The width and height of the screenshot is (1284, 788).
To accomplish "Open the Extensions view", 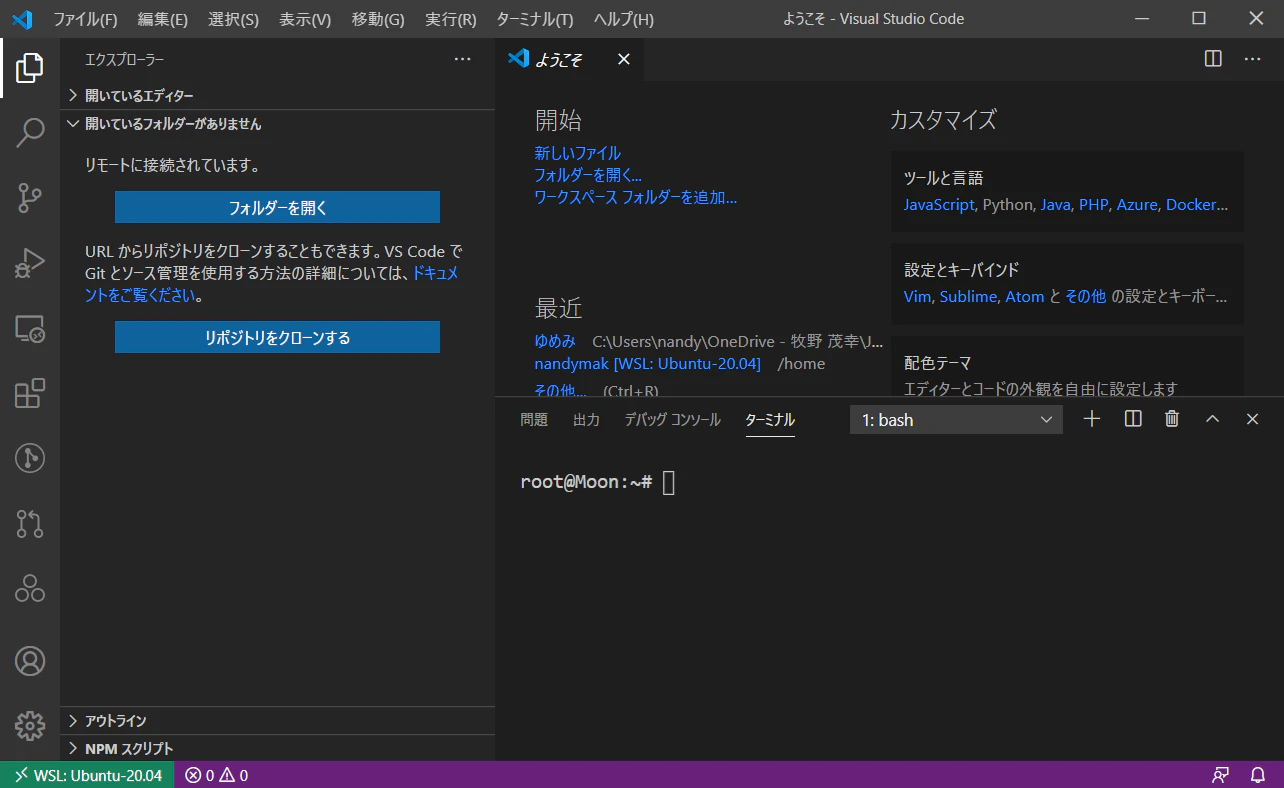I will (x=30, y=394).
